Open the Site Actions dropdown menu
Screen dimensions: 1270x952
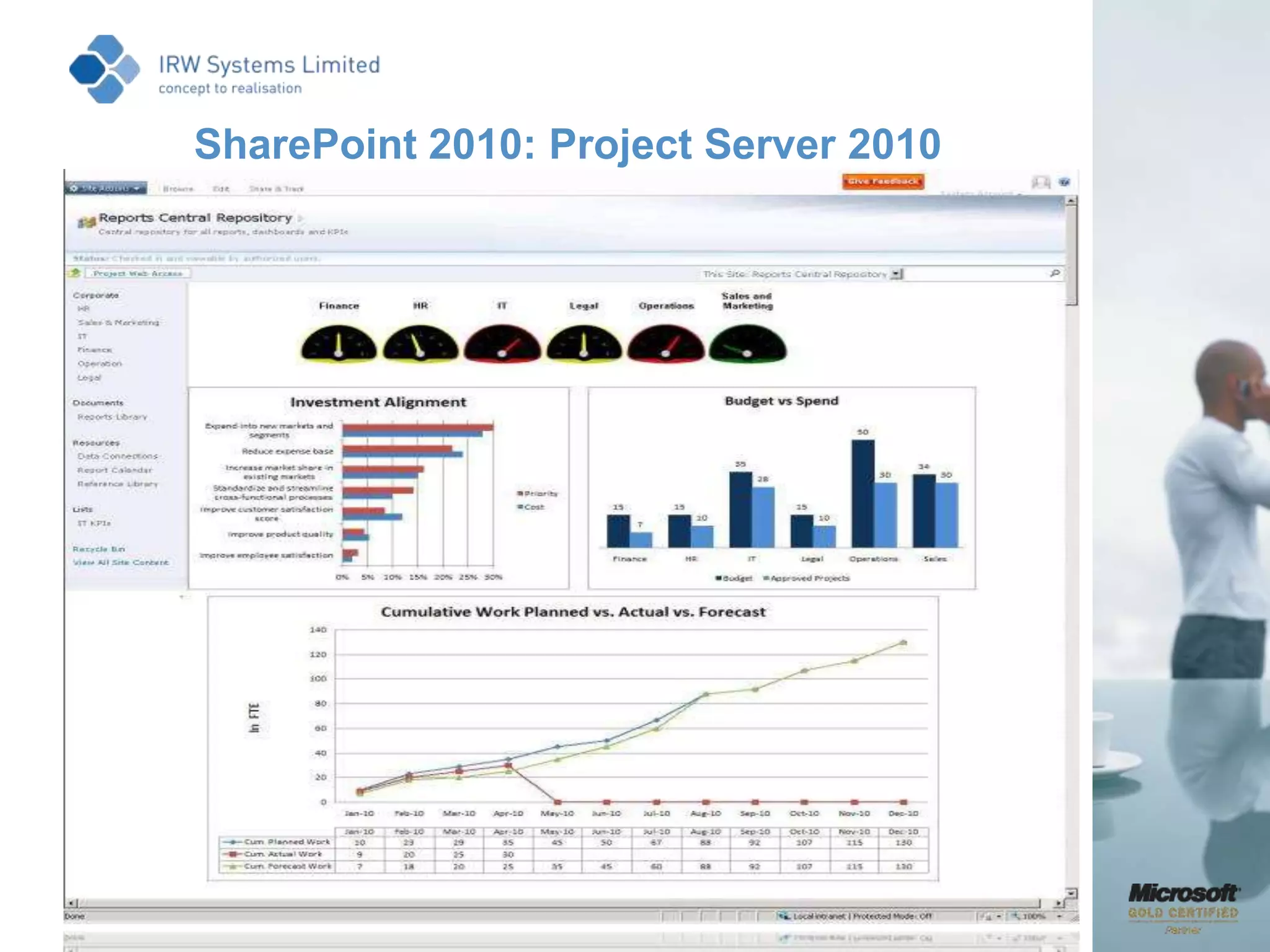point(105,188)
